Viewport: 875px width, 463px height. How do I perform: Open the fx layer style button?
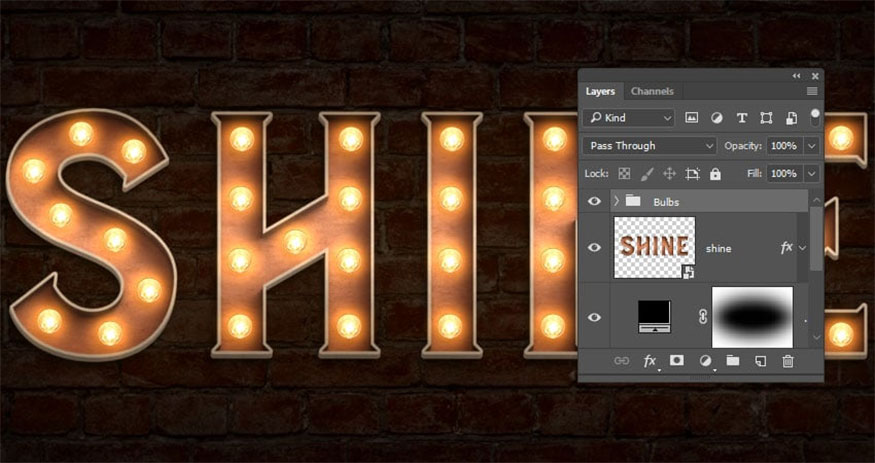pyautogui.click(x=650, y=361)
